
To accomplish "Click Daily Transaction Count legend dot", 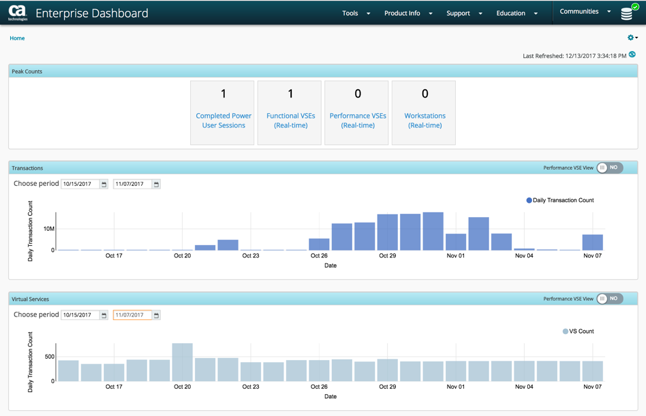I will [529, 200].
